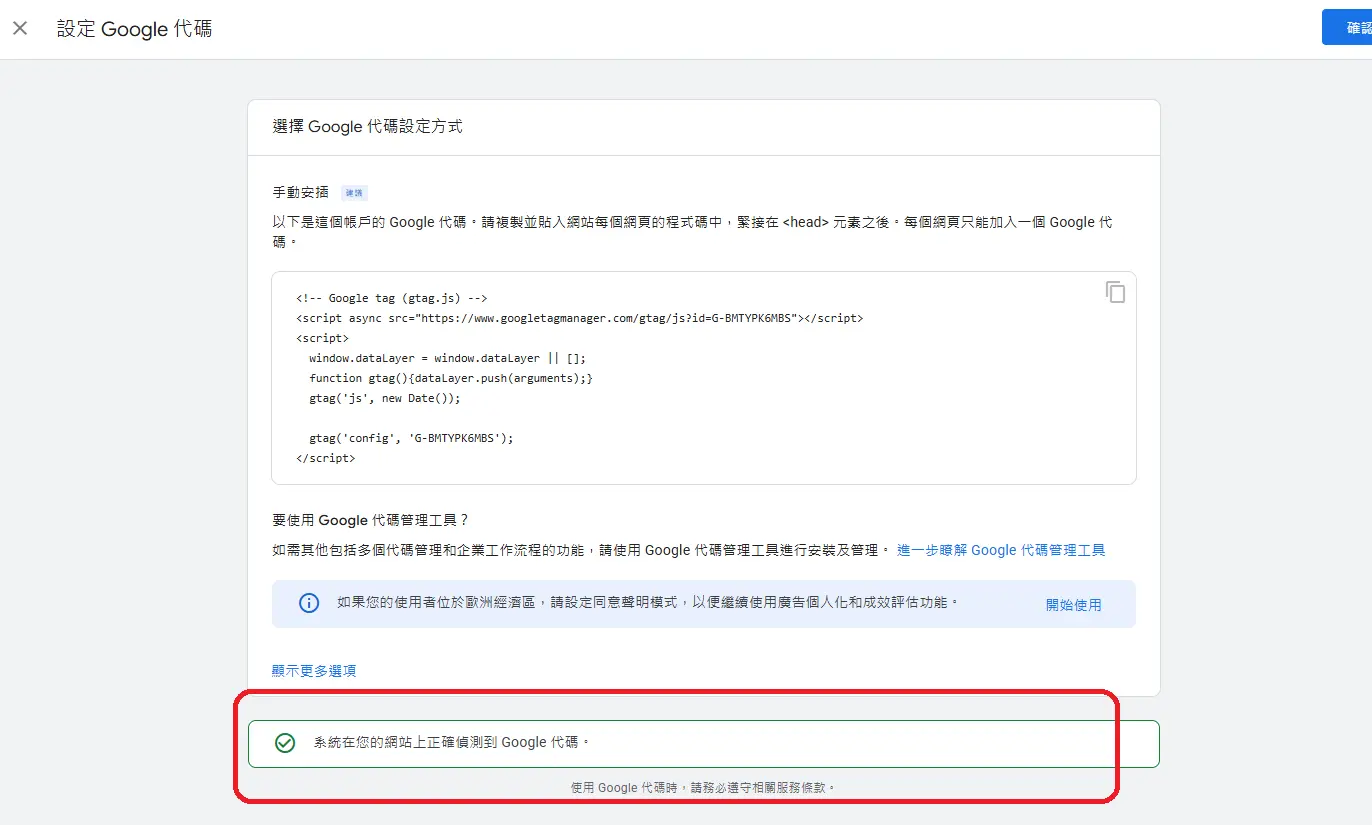The width and height of the screenshot is (1372, 825).
Task: Collapse the manual installation instructions section
Action: click(x=302, y=191)
